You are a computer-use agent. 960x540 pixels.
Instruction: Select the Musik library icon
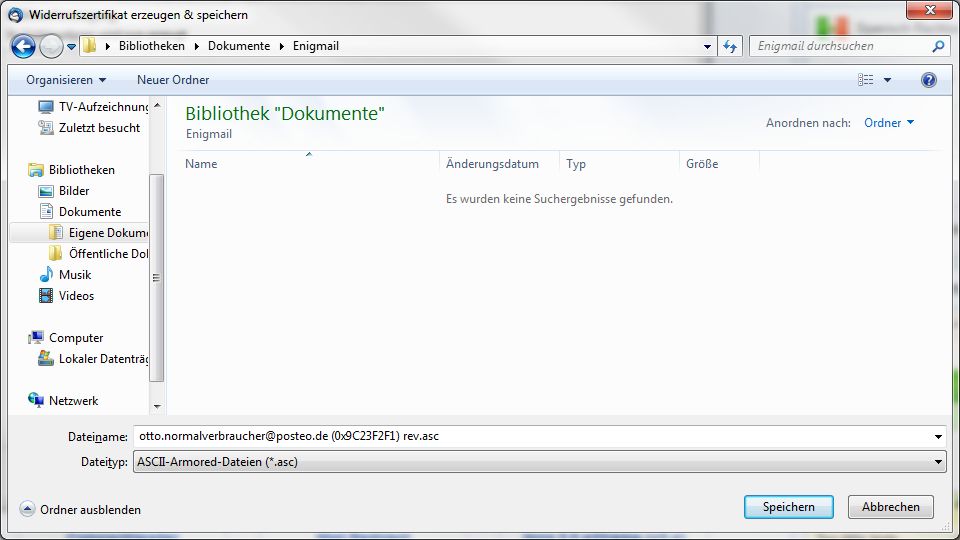46,275
